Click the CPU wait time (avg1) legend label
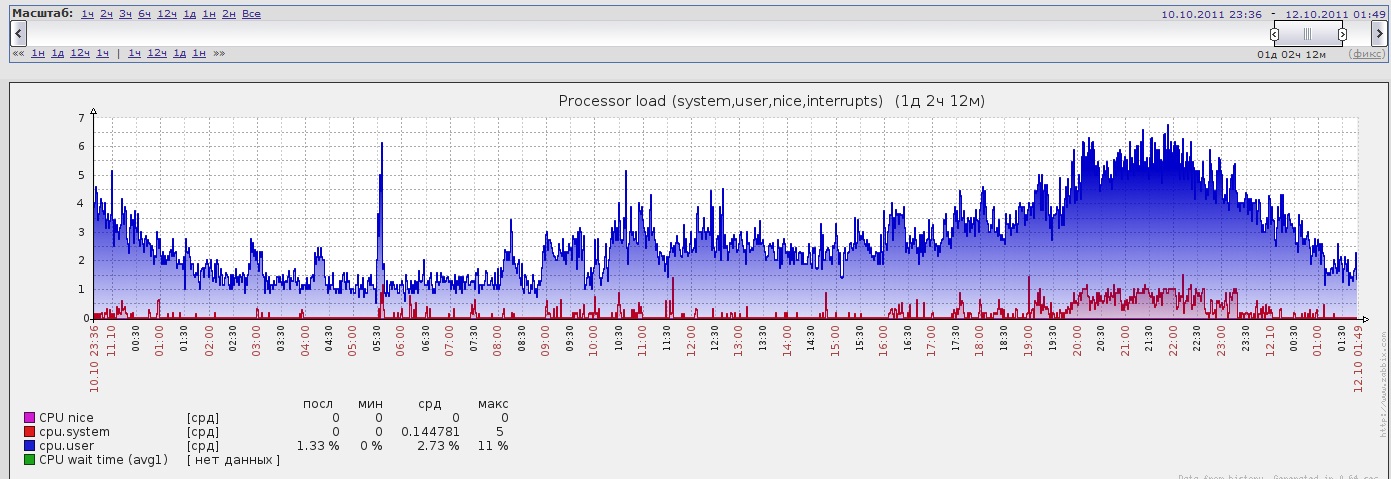The image size is (1391, 479). click(x=103, y=460)
